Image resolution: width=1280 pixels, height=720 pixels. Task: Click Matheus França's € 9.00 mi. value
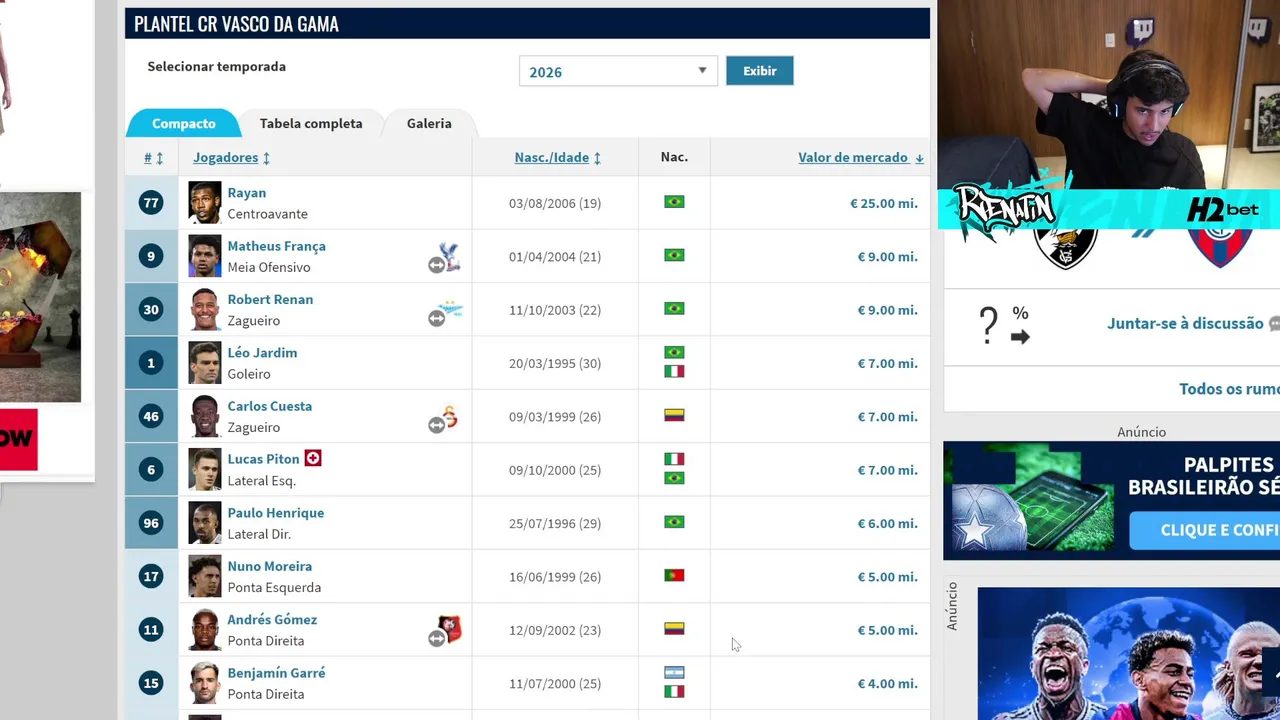[887, 256]
